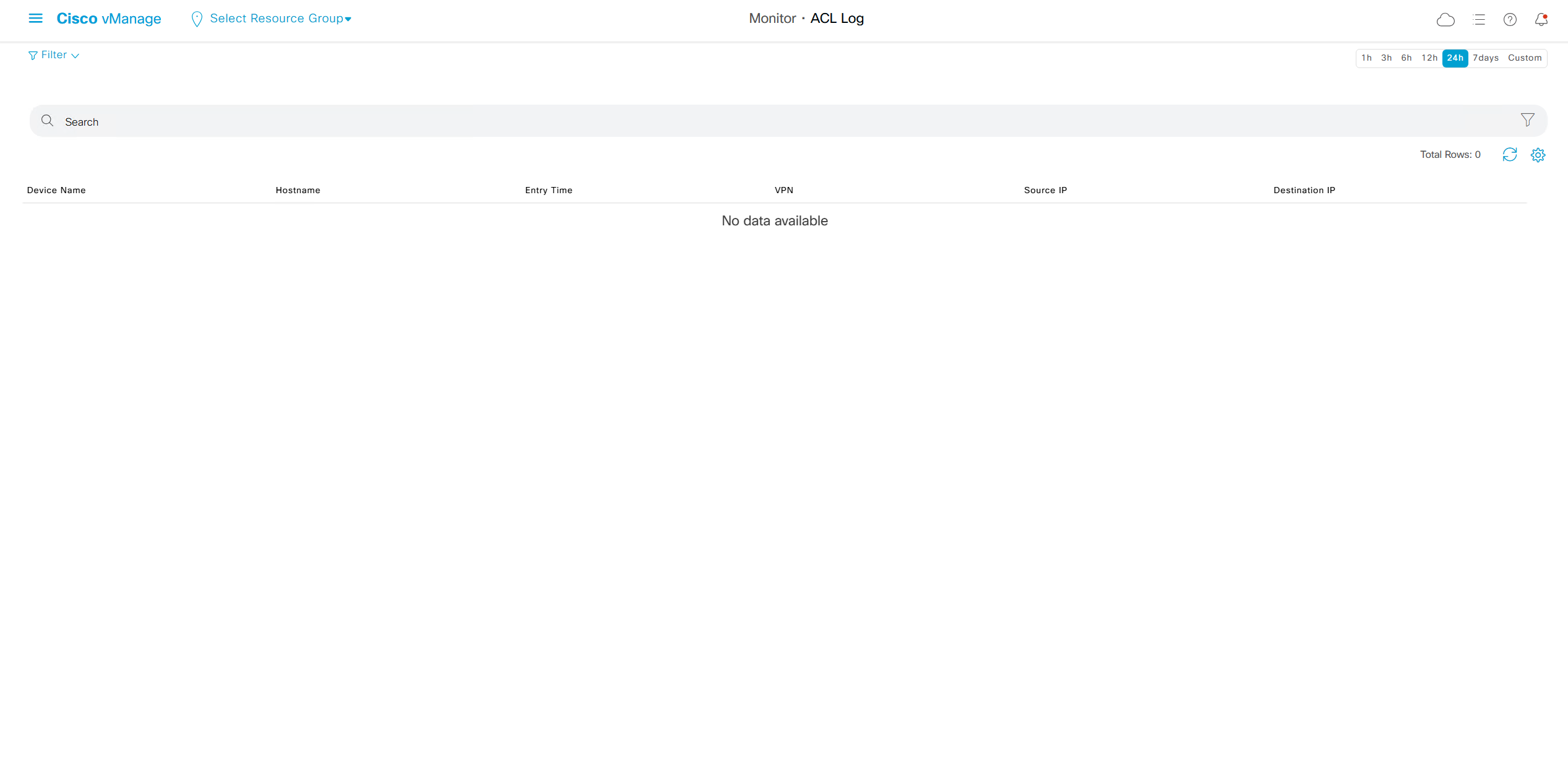Choose the Custom time range
Viewport: 1568px width, 759px height.
(x=1524, y=58)
